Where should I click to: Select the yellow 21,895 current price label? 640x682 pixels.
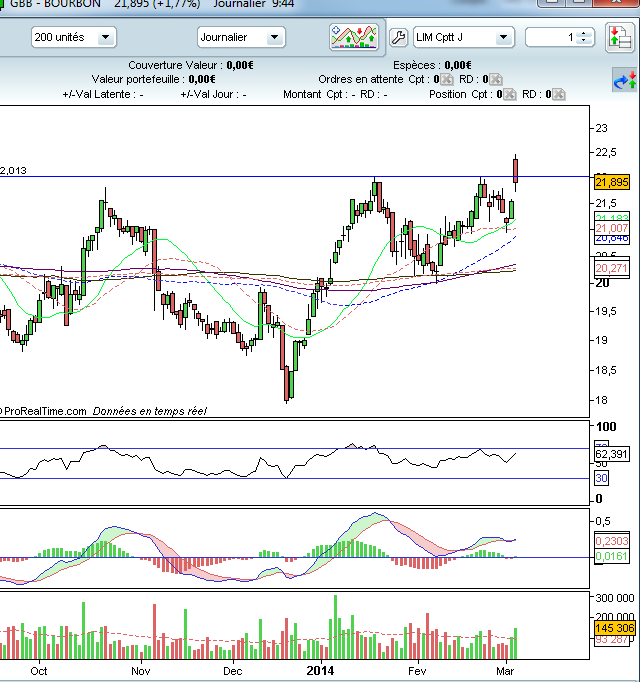coord(612,182)
